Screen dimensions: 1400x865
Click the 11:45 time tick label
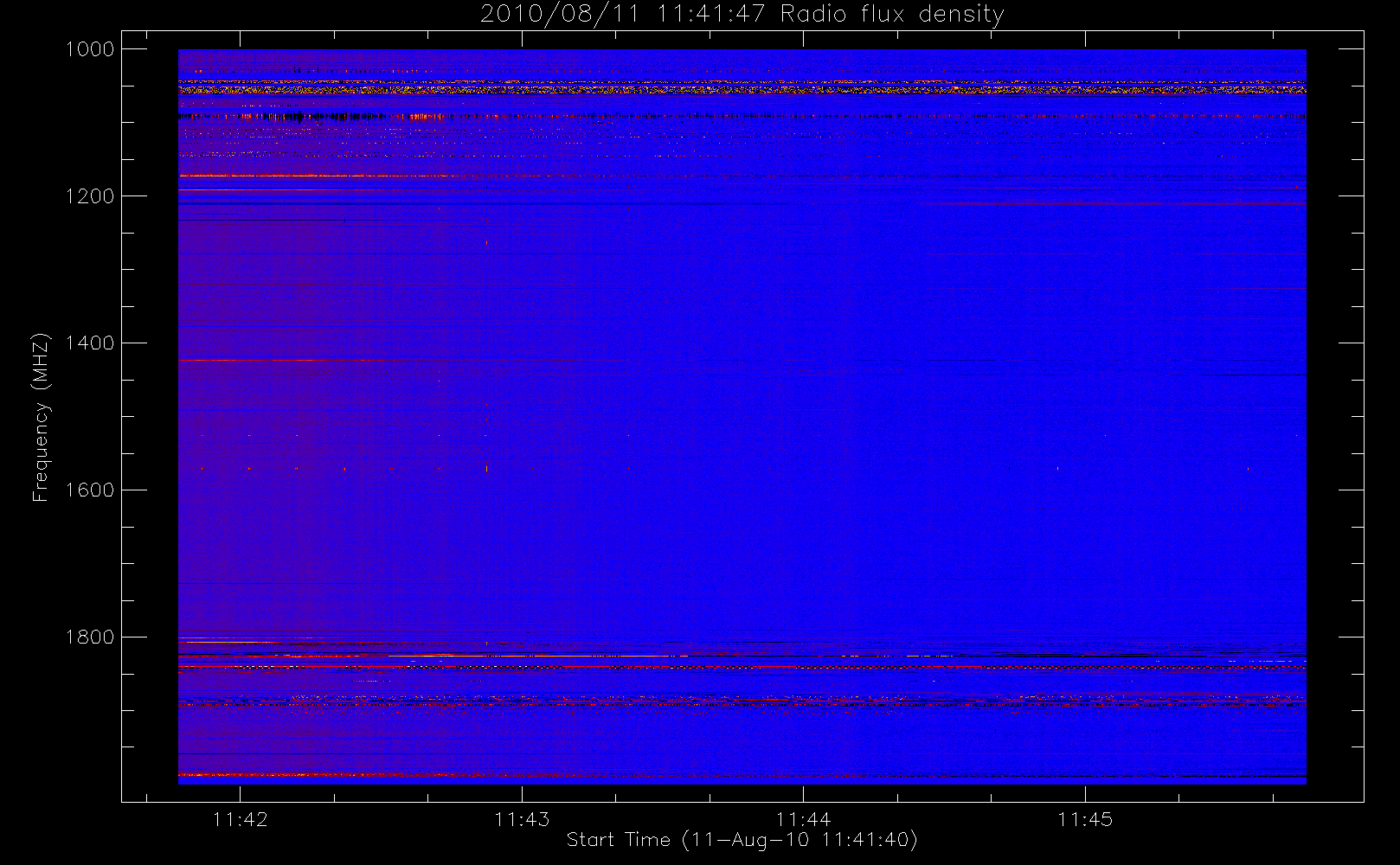pos(1085,819)
